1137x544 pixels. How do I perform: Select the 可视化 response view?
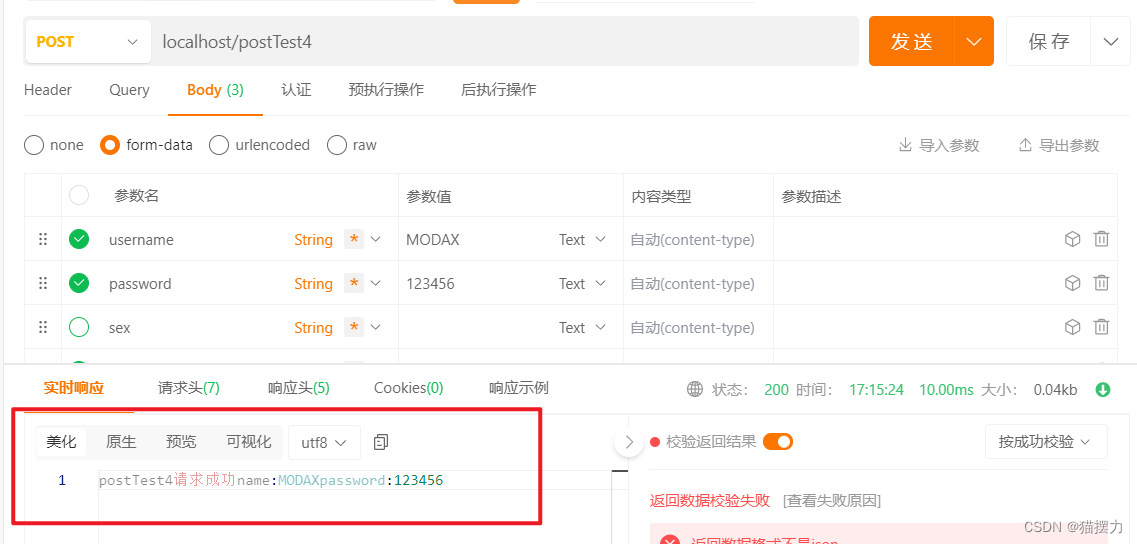pos(249,442)
